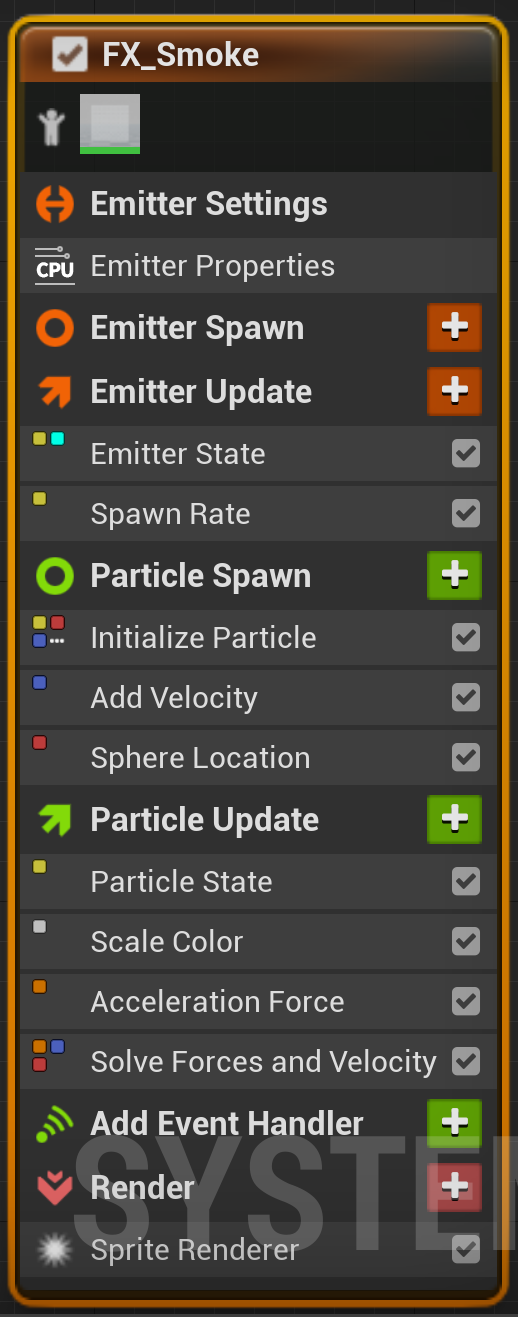Image resolution: width=518 pixels, height=1317 pixels.
Task: Click the Emitter Update orange arrow icon
Action: point(55,392)
